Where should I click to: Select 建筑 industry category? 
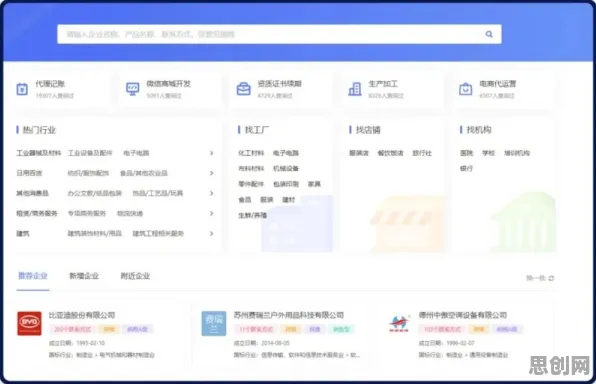click(x=22, y=233)
